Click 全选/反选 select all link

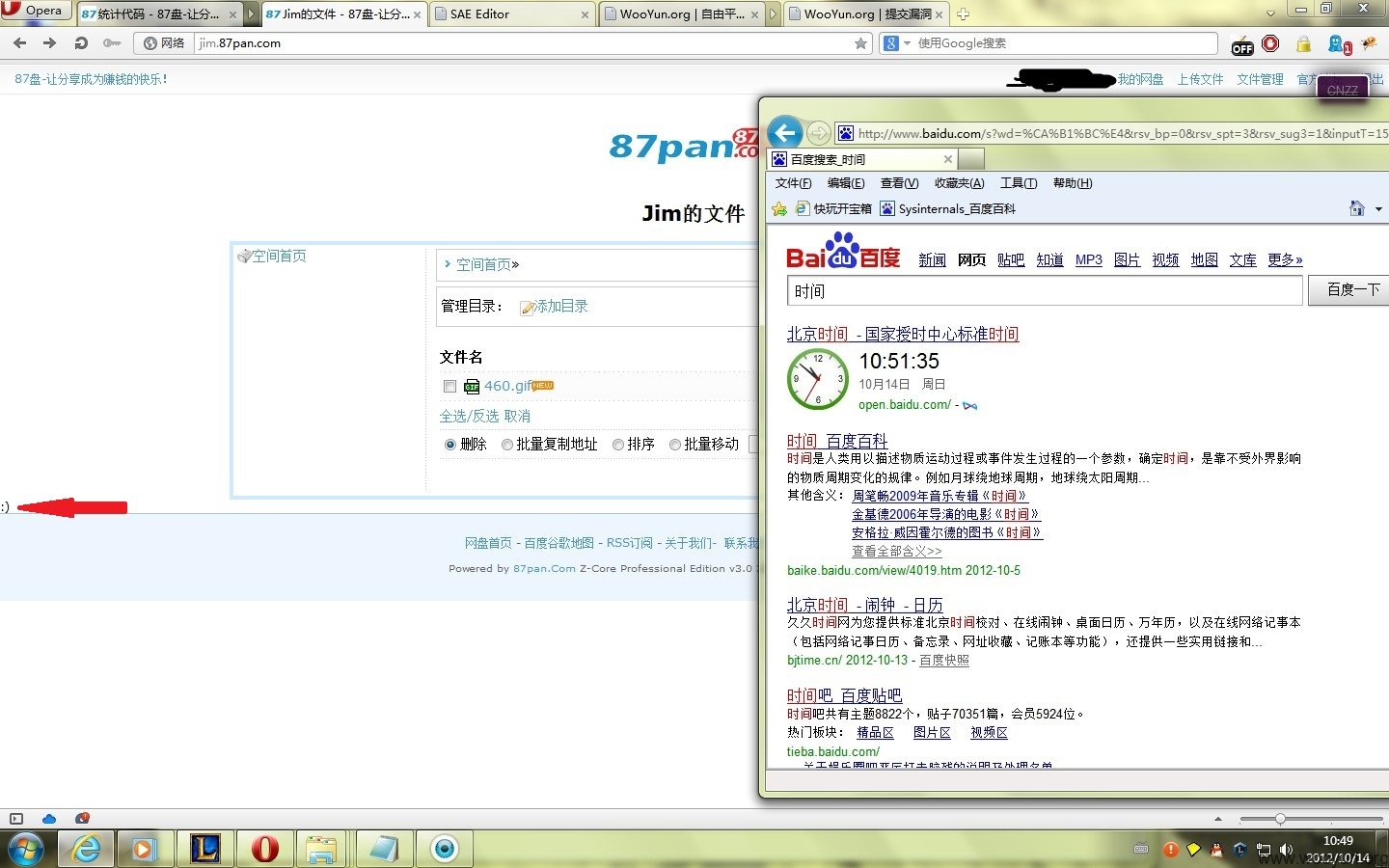pos(469,416)
